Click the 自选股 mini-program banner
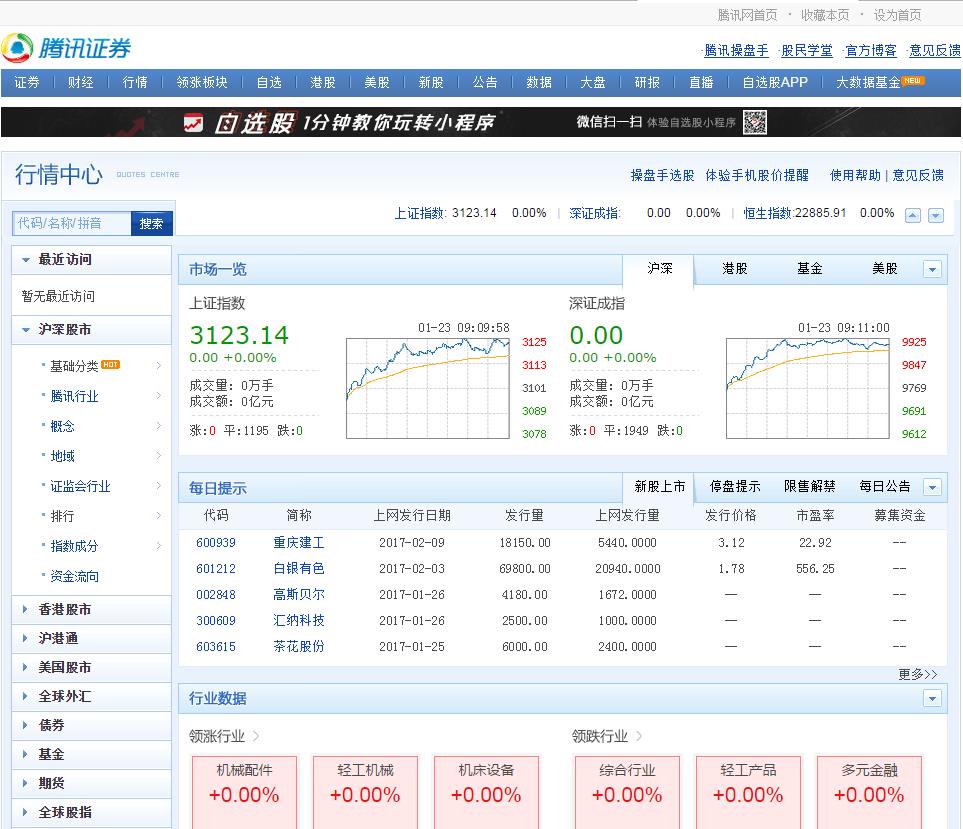Screen dimensions: 963x829 (x=481, y=122)
